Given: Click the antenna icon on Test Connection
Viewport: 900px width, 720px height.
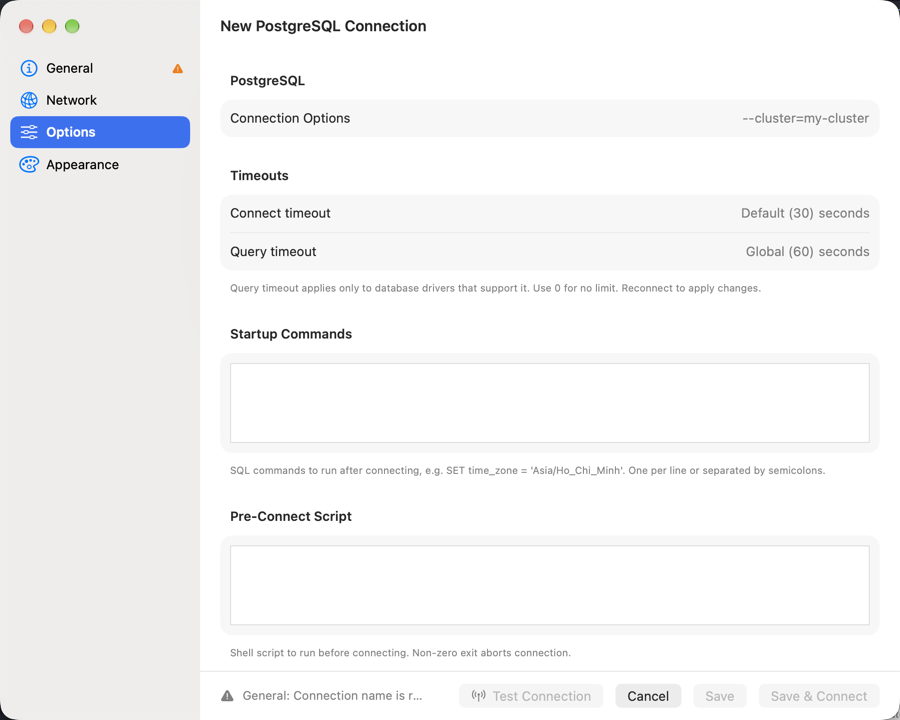Looking at the screenshot, I should point(479,696).
